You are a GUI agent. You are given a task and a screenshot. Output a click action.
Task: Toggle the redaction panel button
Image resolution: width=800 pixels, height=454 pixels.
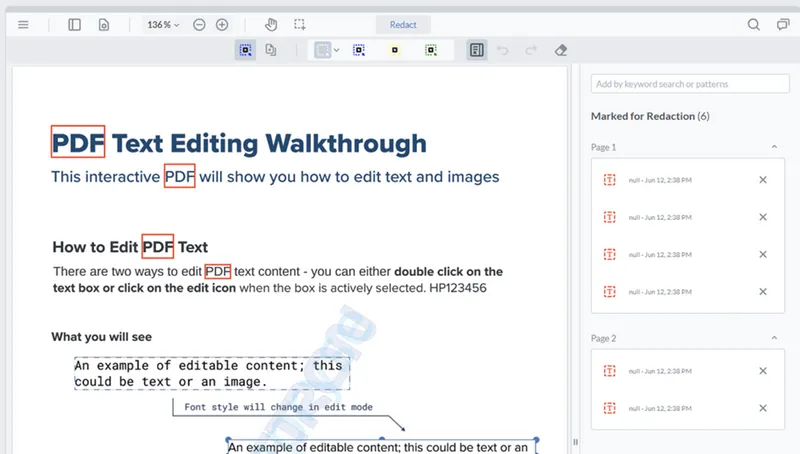[477, 50]
